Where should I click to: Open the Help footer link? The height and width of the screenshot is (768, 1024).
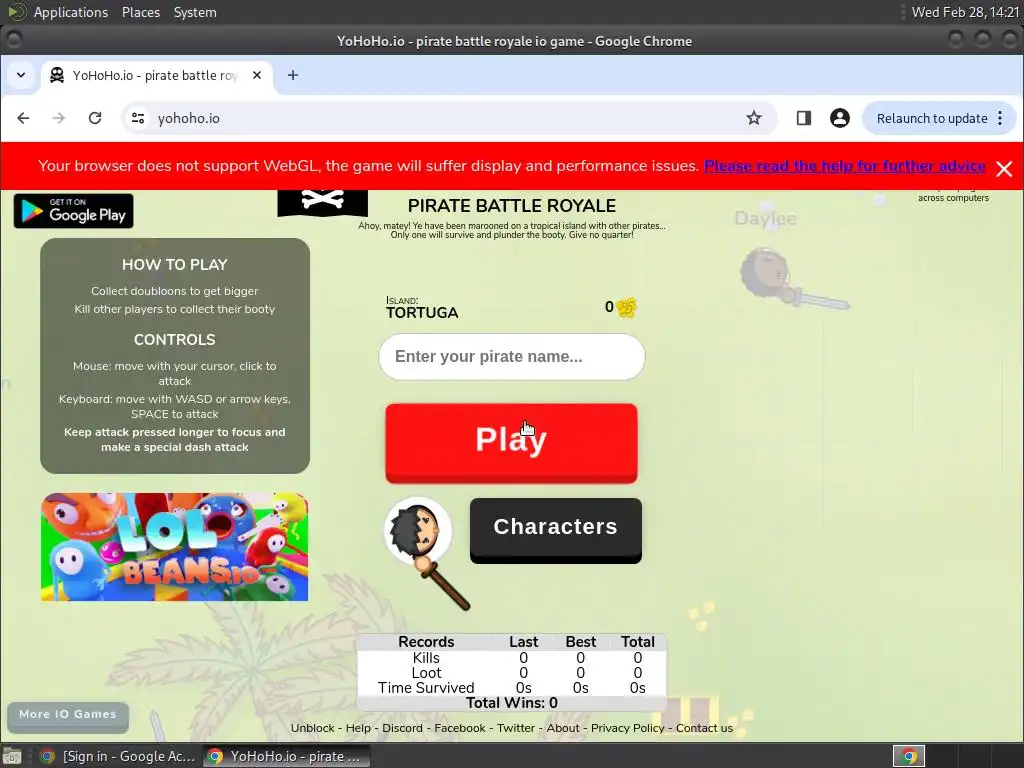(x=358, y=728)
